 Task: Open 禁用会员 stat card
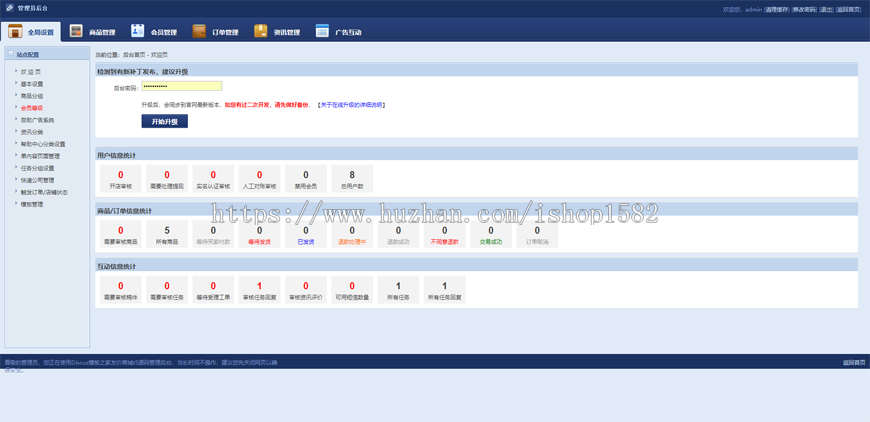306,179
